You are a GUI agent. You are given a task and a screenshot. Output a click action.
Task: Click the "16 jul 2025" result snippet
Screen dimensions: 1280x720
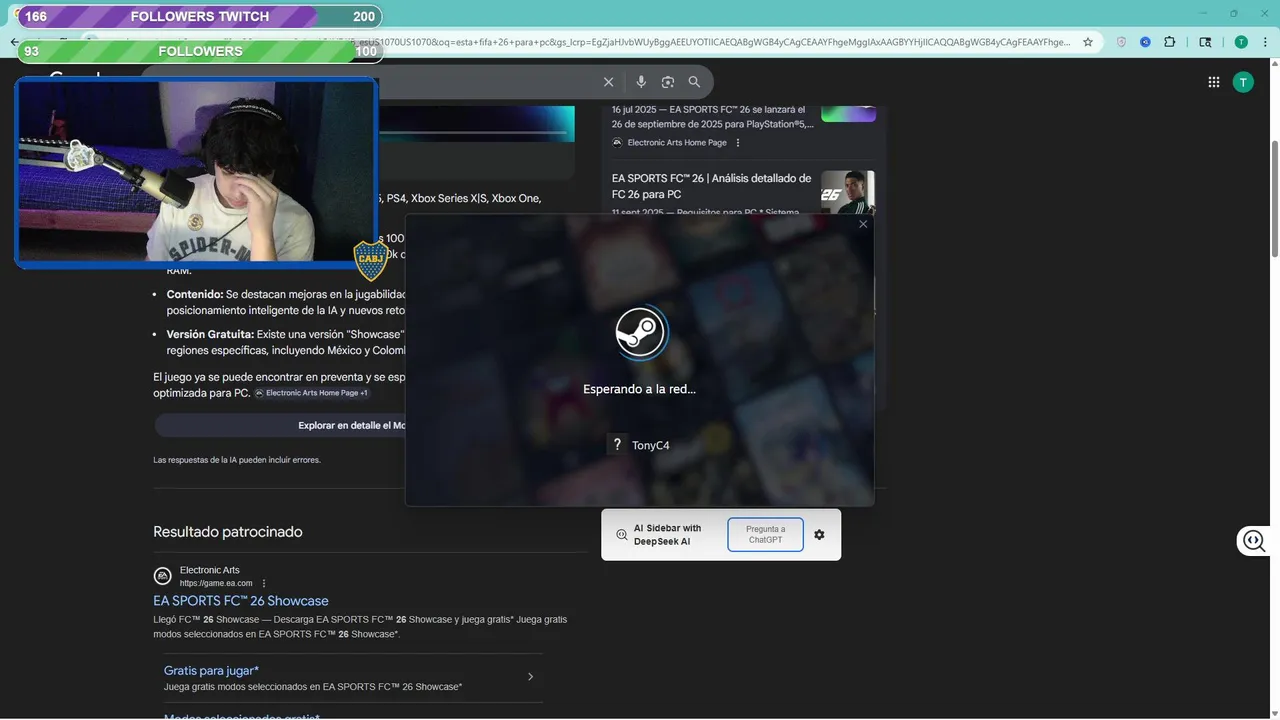pyautogui.click(x=713, y=117)
